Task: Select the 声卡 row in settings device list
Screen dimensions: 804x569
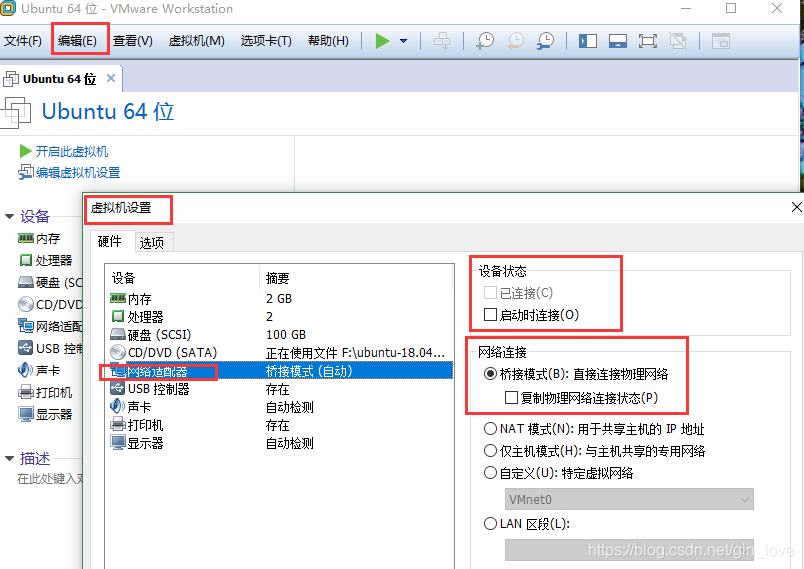Action: (x=279, y=407)
